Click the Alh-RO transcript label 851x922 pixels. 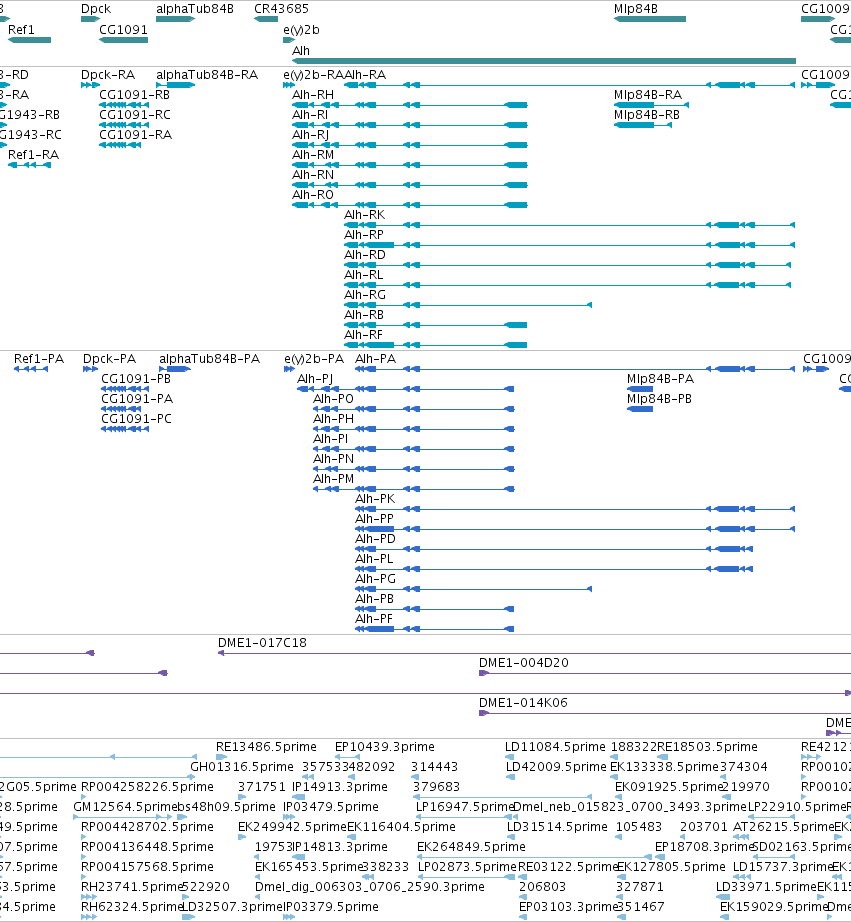tap(313, 195)
